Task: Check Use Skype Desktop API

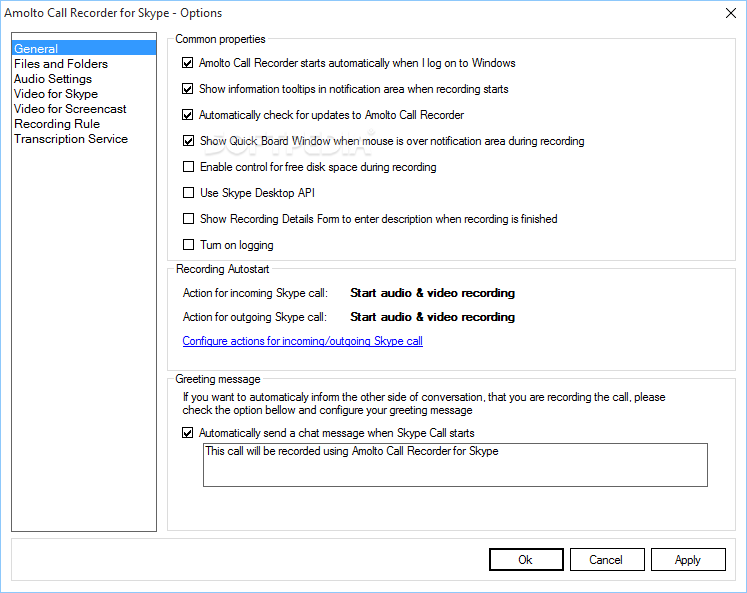Action: pyautogui.click(x=189, y=193)
